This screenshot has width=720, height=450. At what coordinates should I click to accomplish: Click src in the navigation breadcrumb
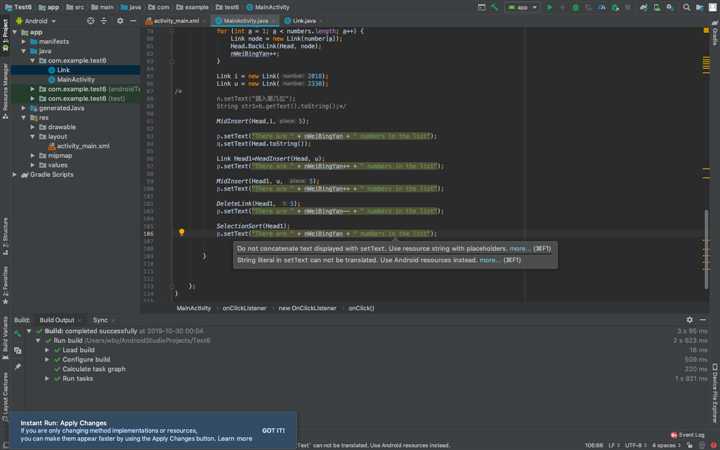[x=75, y=7]
